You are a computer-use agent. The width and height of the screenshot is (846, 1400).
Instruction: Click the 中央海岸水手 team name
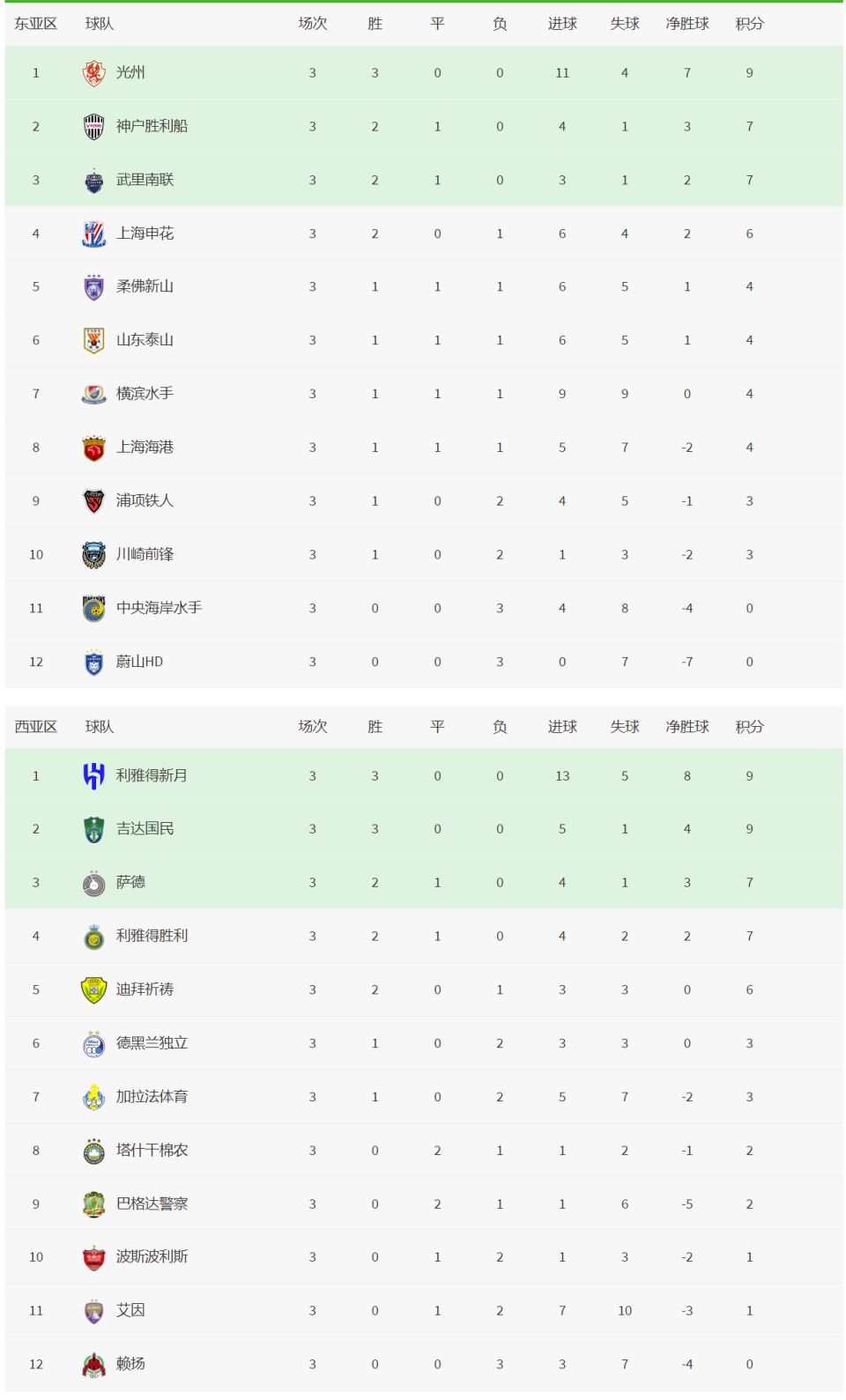click(159, 608)
